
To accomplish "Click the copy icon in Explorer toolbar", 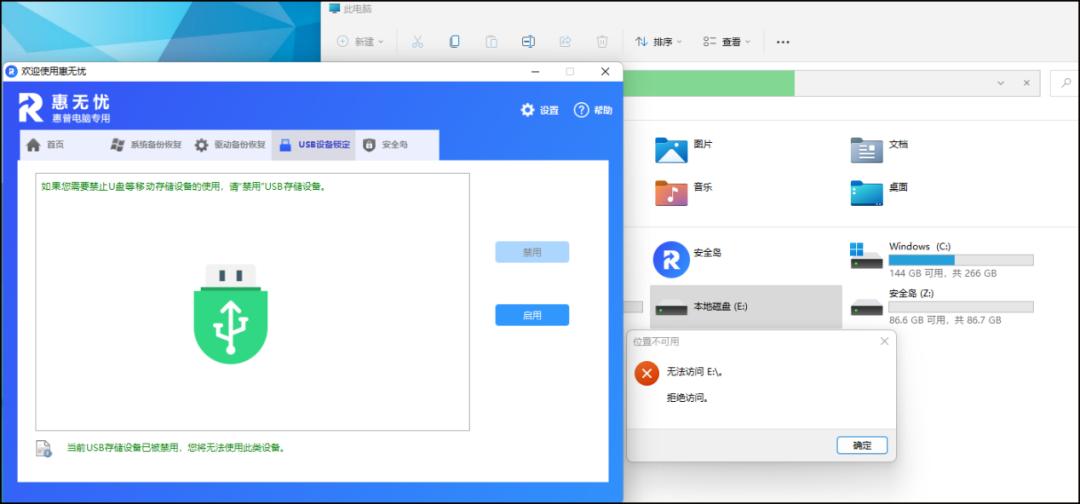I will [x=454, y=42].
